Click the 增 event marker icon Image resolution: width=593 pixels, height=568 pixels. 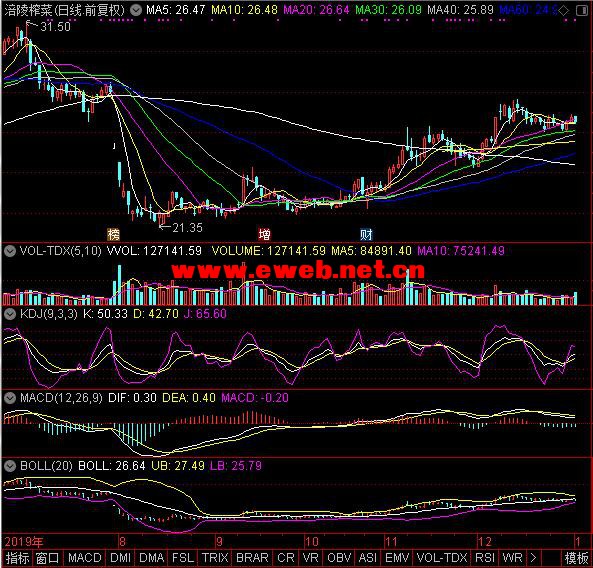pos(264,234)
